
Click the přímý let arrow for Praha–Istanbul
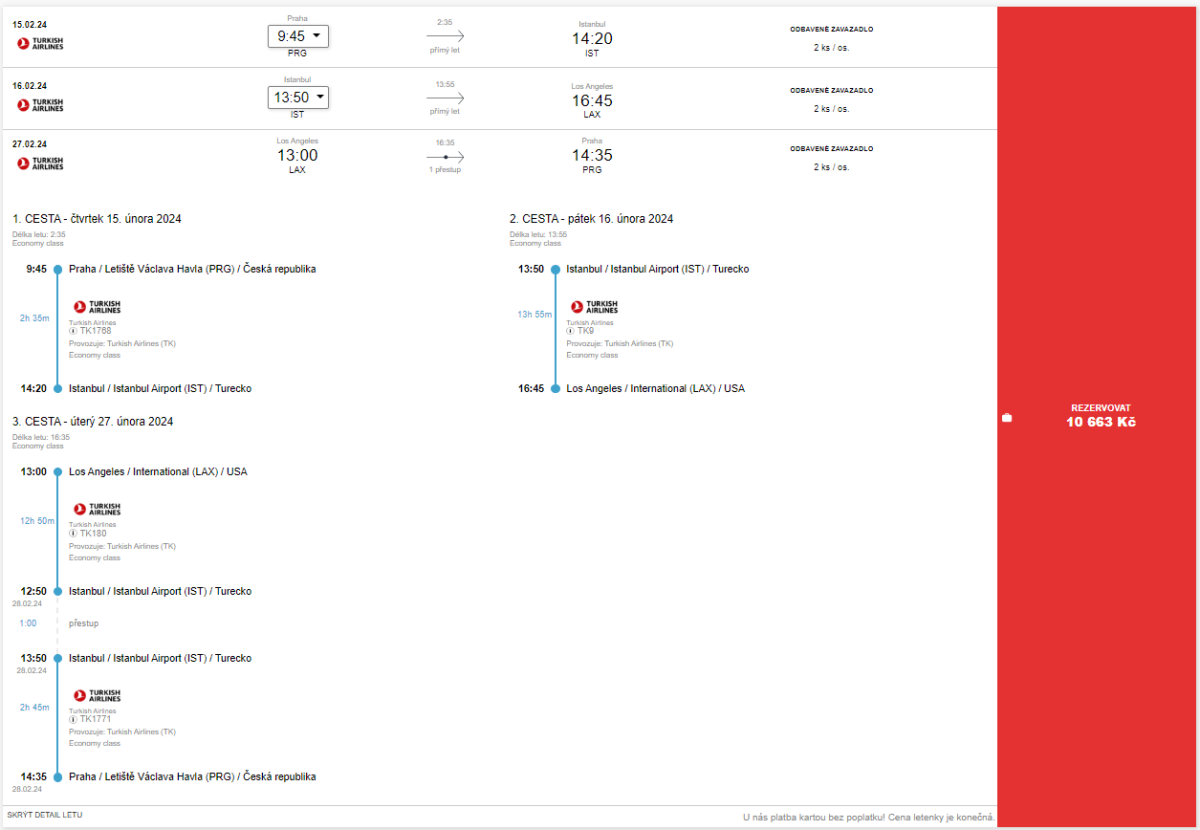tap(445, 35)
